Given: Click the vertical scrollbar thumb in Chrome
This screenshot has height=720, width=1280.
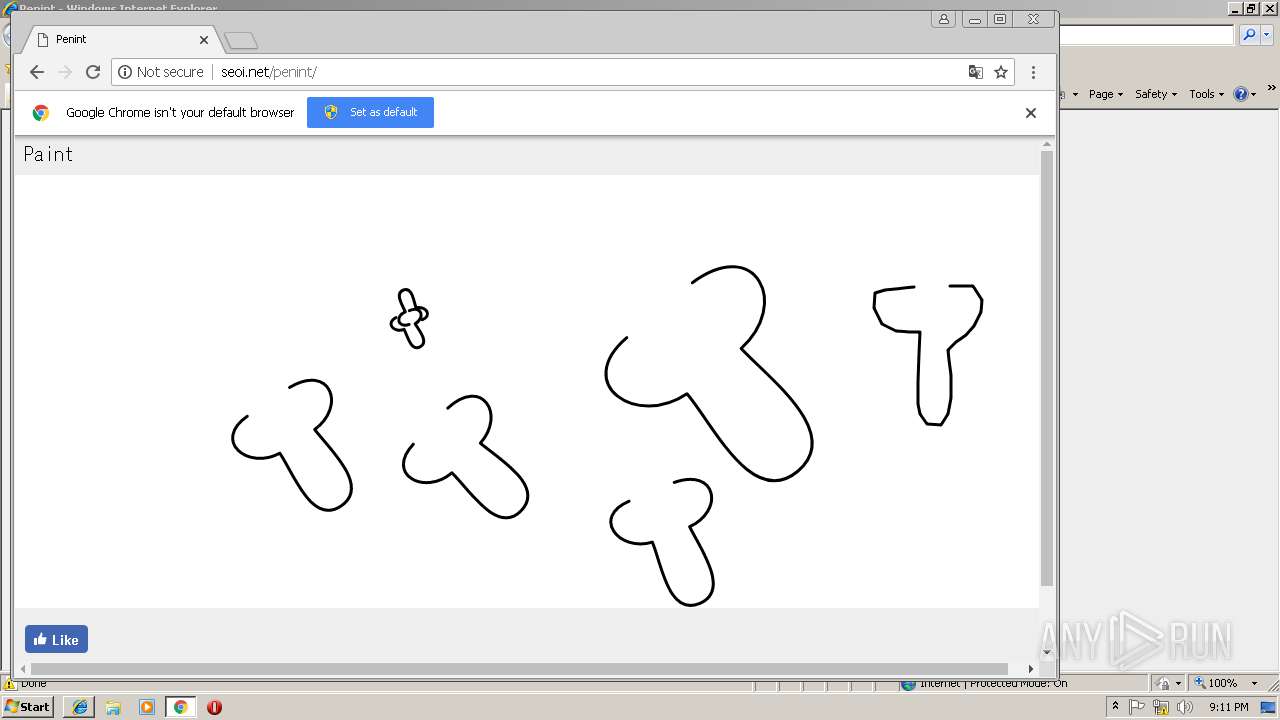Looking at the screenshot, I should [x=1047, y=368].
